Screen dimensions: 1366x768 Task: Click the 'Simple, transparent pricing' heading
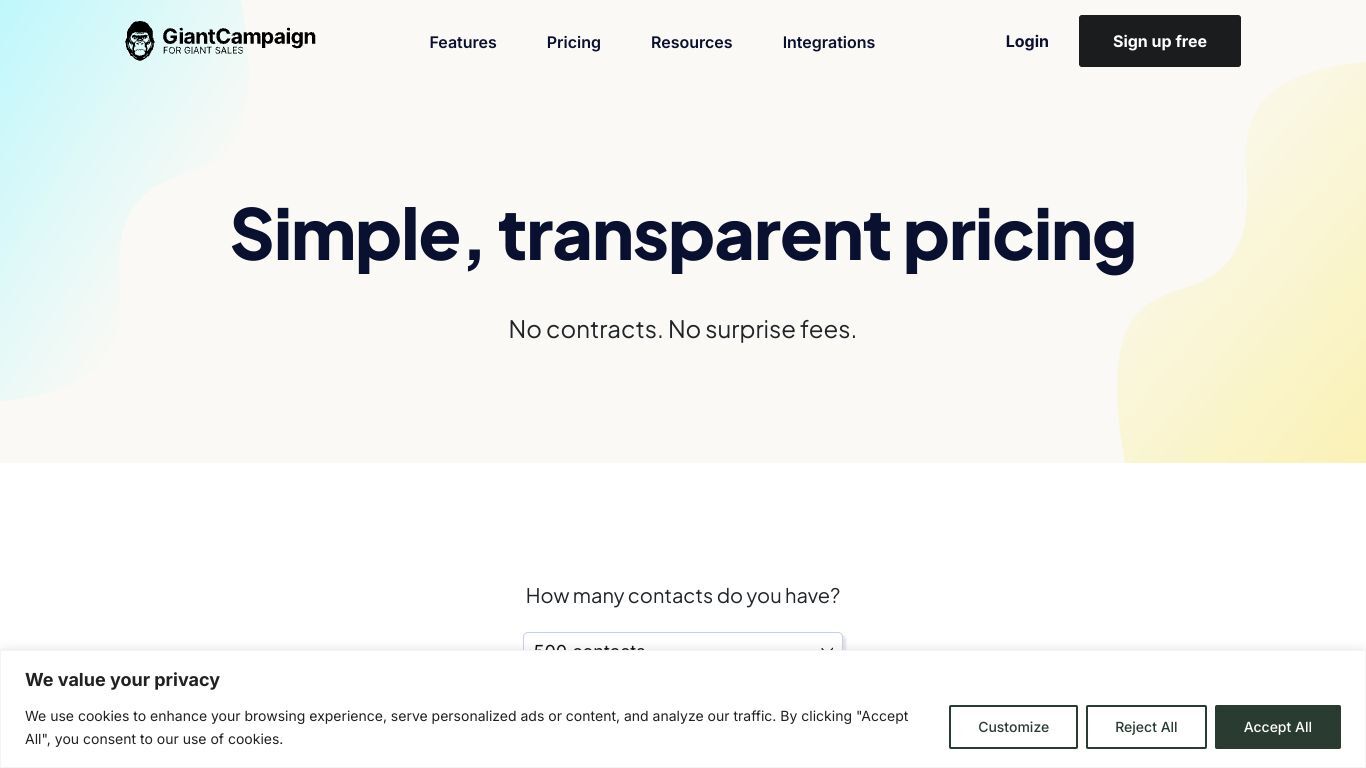pyautogui.click(x=683, y=234)
